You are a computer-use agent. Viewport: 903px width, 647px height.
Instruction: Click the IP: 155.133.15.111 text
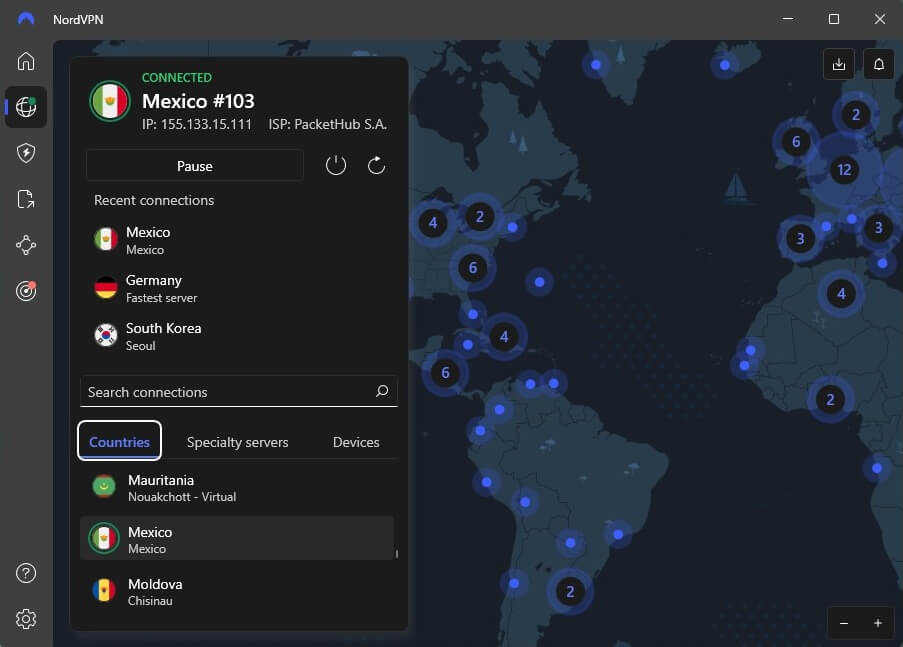(x=197, y=124)
